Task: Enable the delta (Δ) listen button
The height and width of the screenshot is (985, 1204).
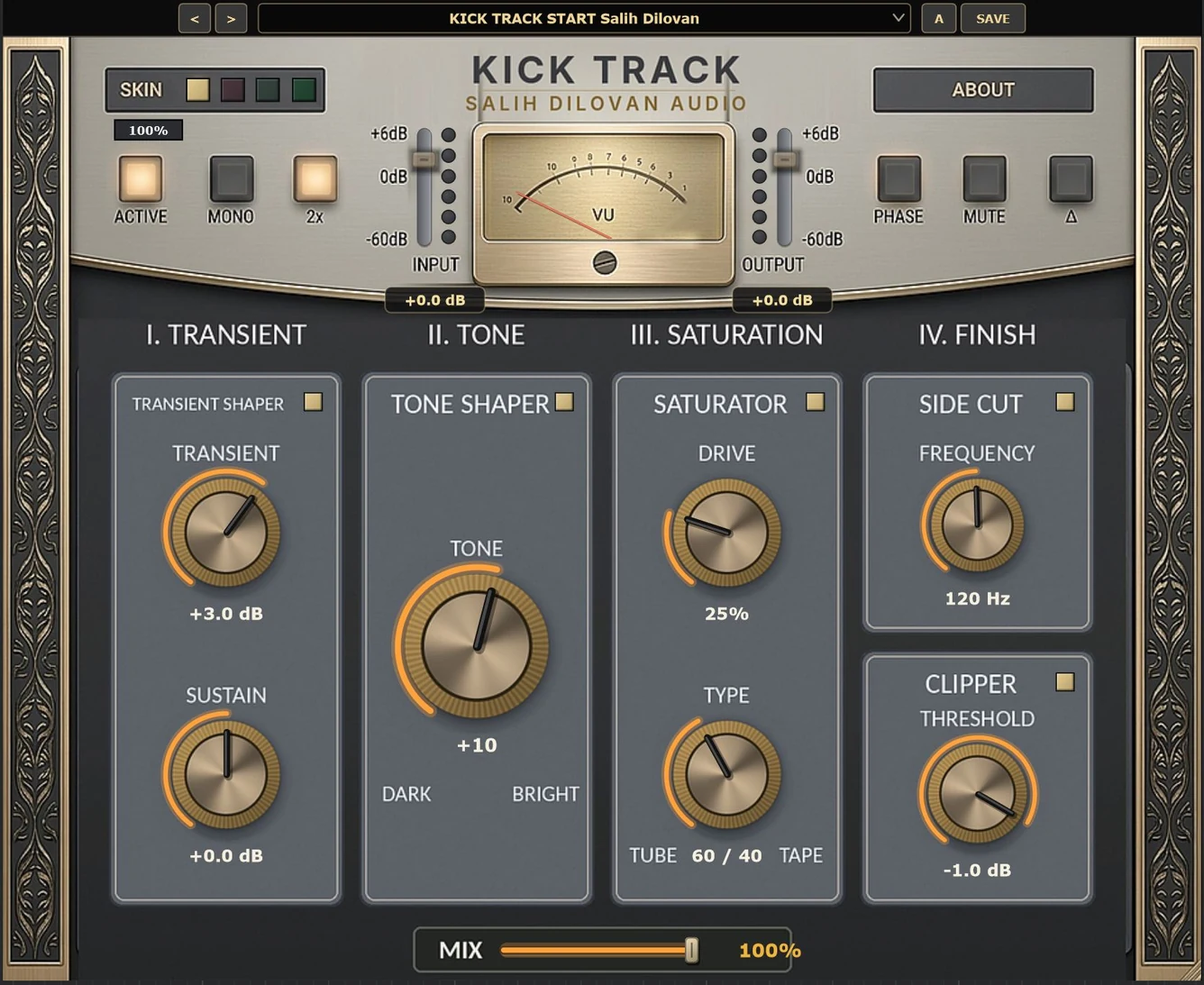Action: [x=1071, y=178]
